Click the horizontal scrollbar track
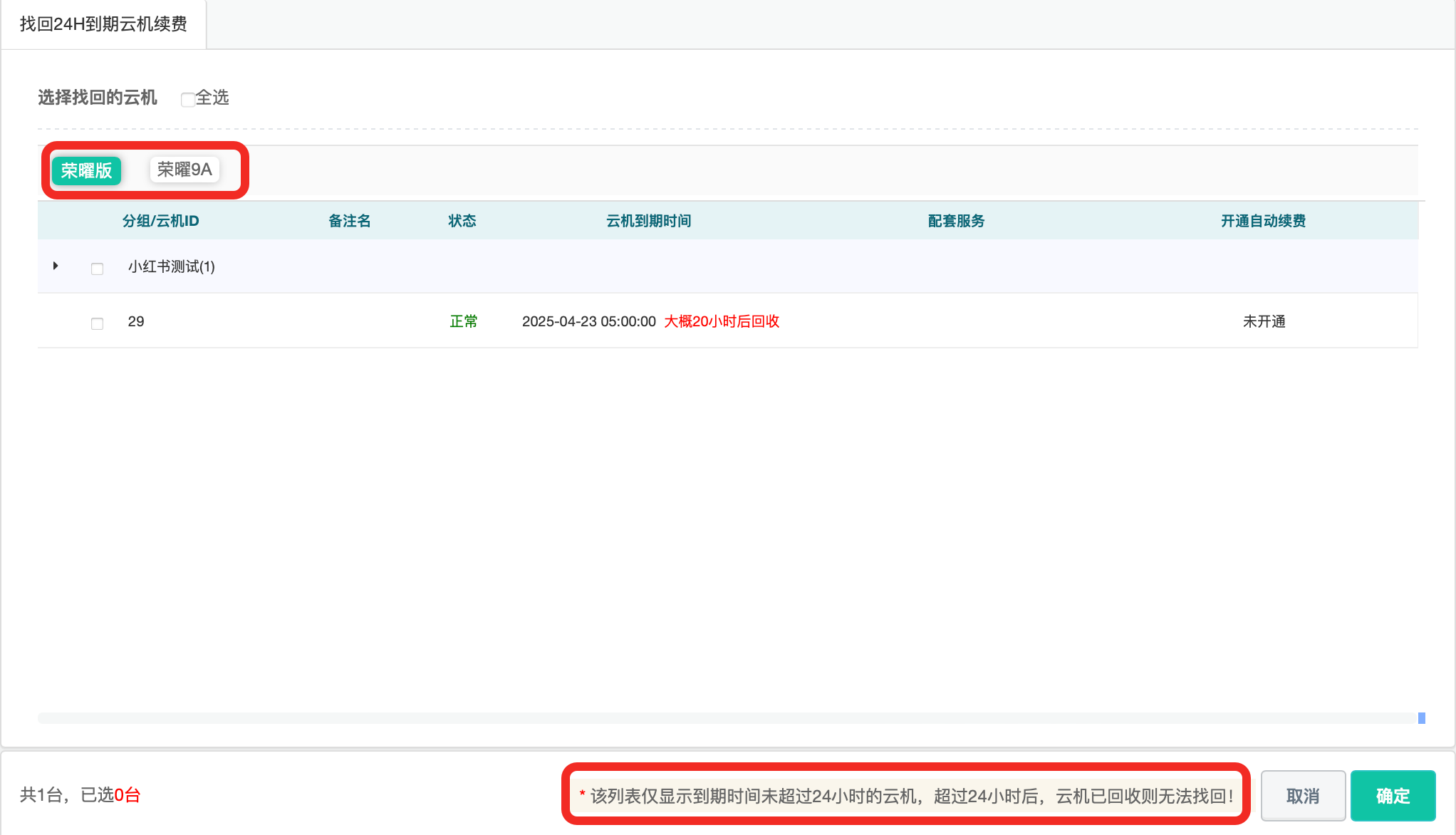1456x835 pixels. (x=712, y=718)
